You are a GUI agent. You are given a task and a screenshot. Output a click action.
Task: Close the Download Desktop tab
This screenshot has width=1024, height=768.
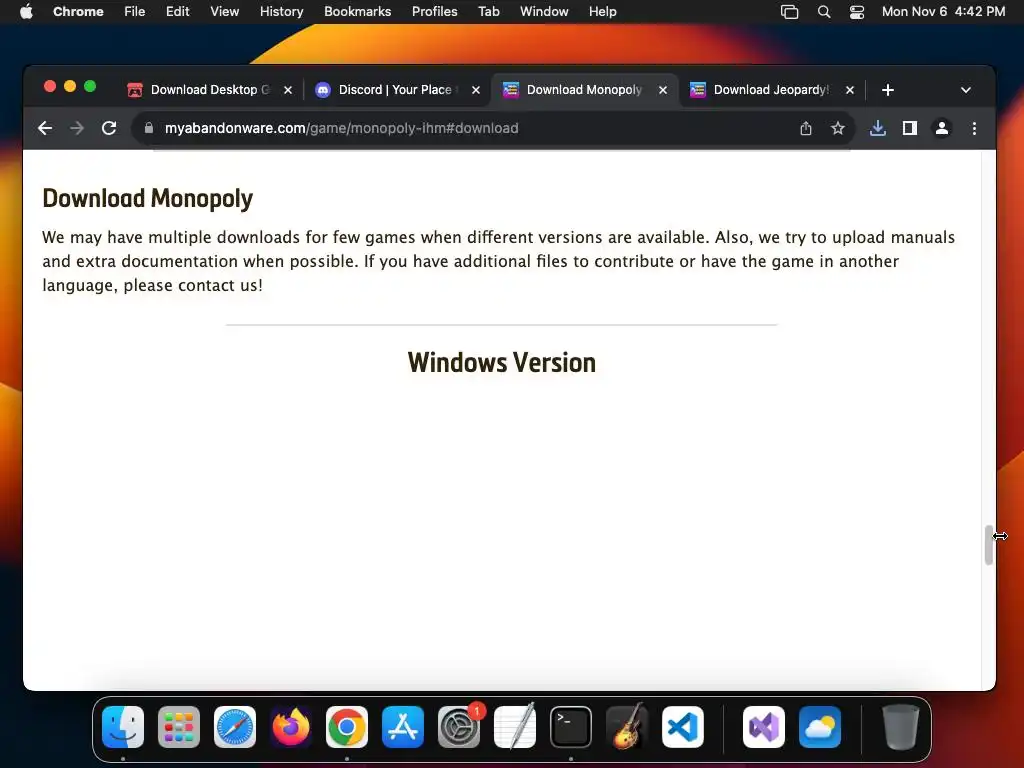coord(288,90)
